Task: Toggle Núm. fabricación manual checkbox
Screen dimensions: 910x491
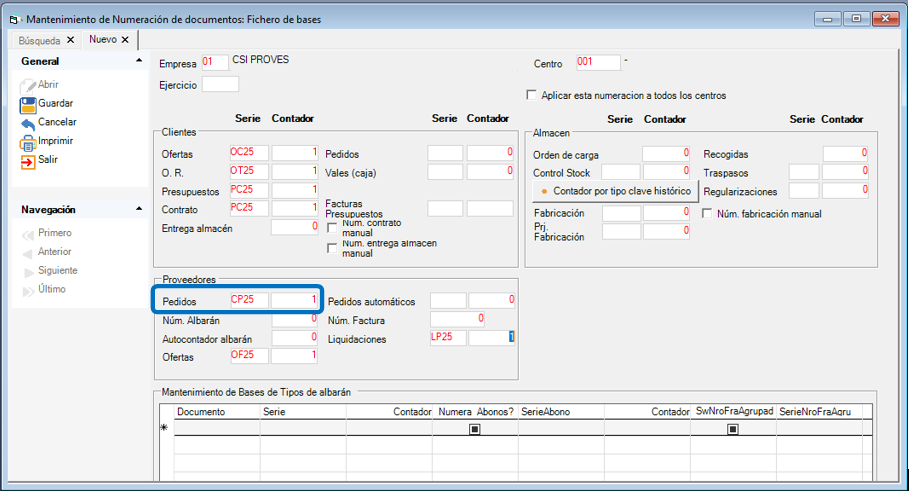Action: [x=707, y=214]
